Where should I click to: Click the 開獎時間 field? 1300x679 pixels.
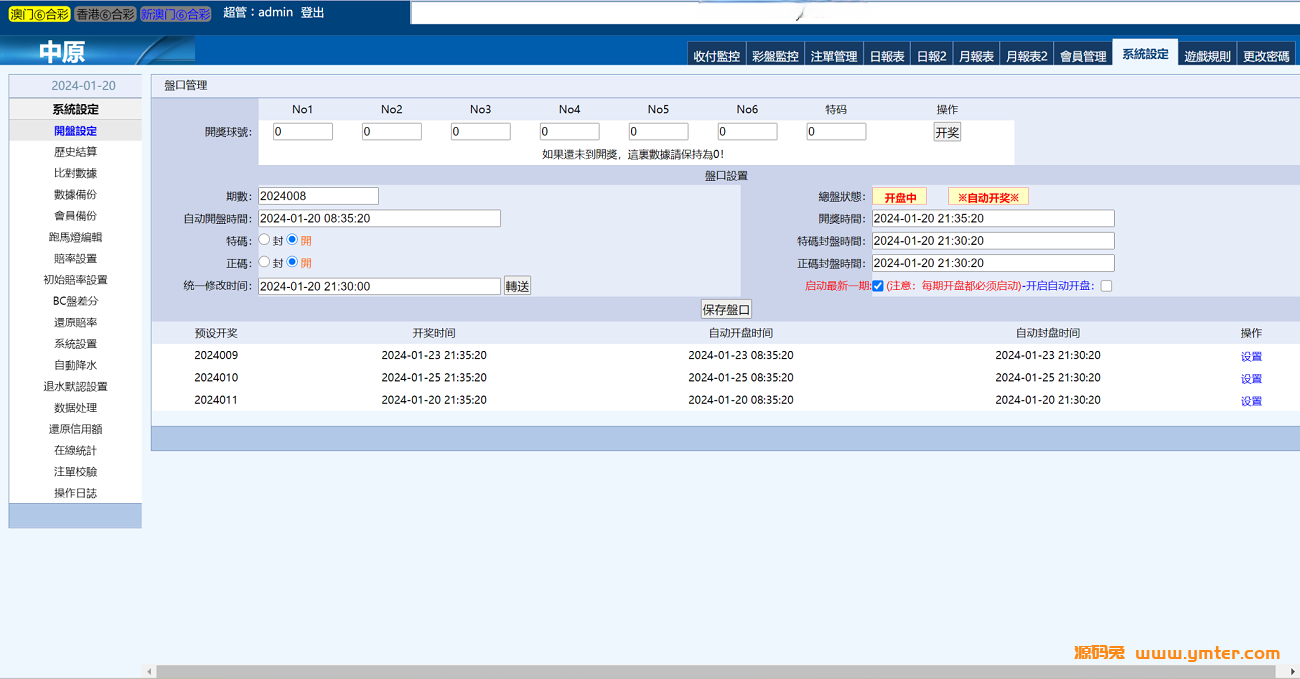pos(993,218)
